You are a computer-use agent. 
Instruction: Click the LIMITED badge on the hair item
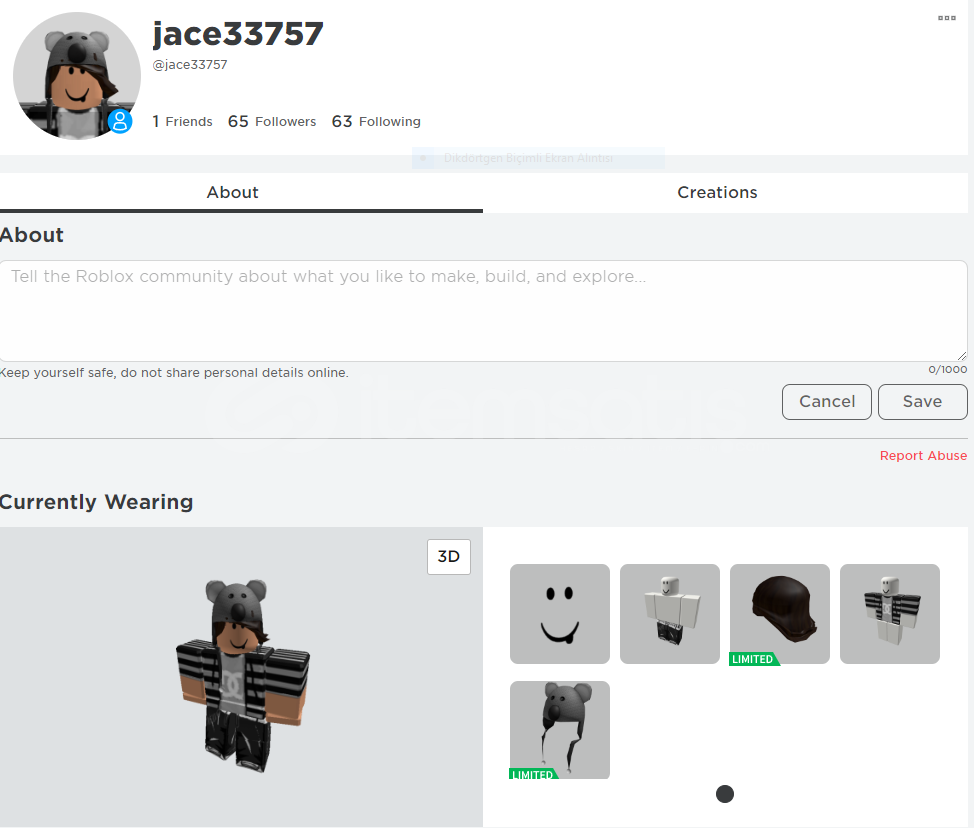coord(753,659)
